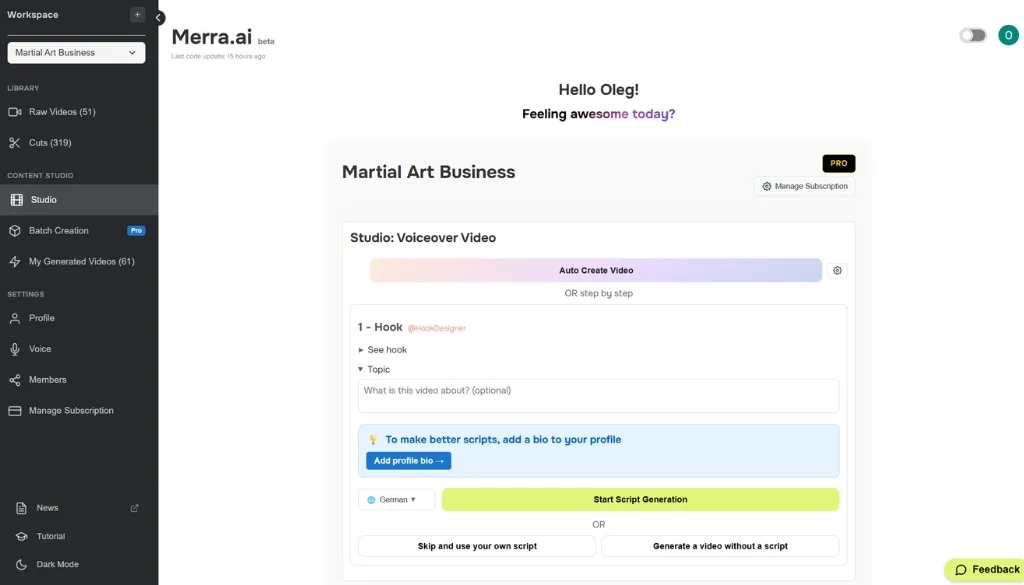1024x585 pixels.
Task: Flip the switch next to the avatar
Action: (x=971, y=34)
